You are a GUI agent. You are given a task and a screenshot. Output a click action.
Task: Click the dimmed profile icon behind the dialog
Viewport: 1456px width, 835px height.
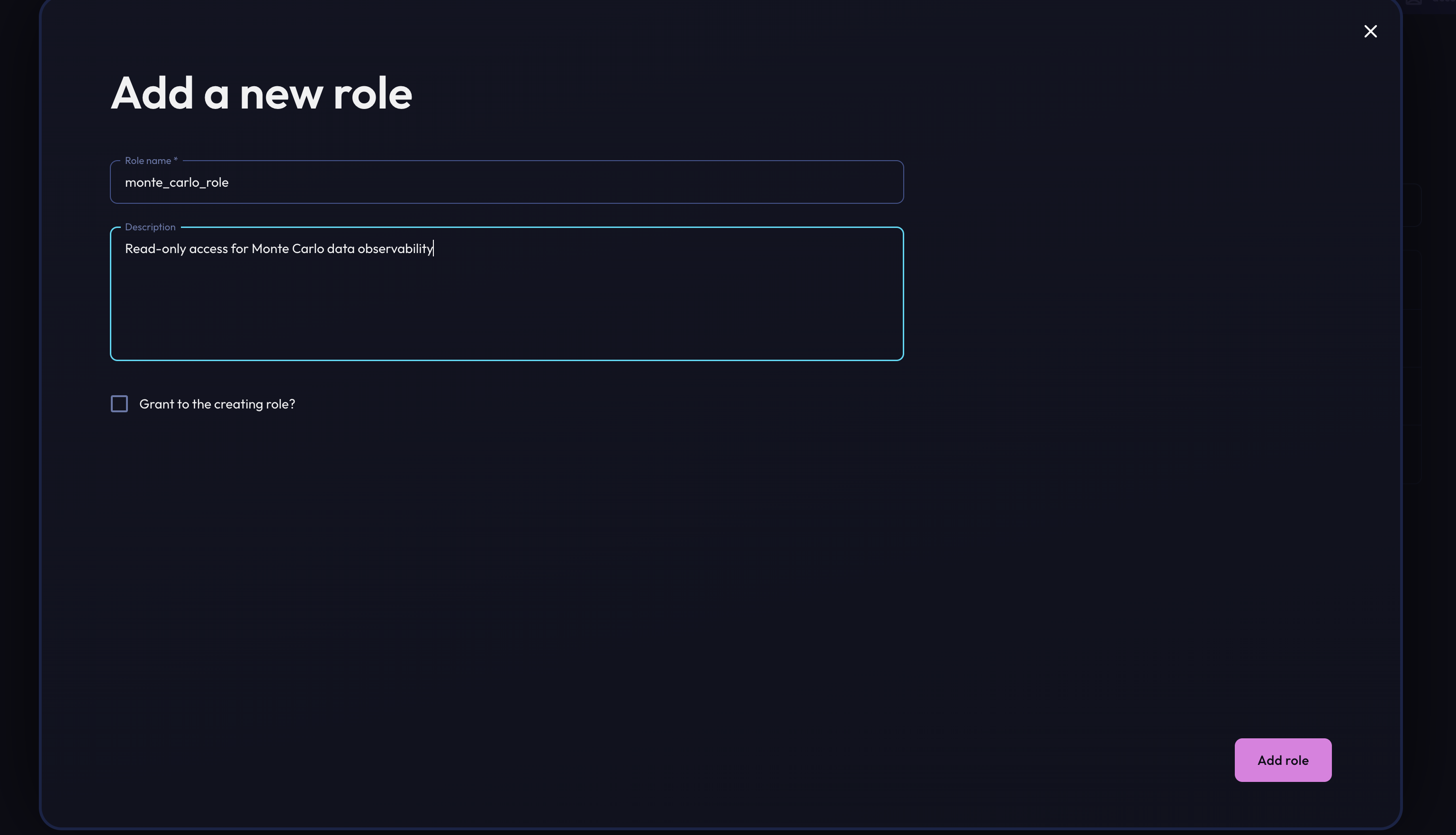coord(1413,2)
